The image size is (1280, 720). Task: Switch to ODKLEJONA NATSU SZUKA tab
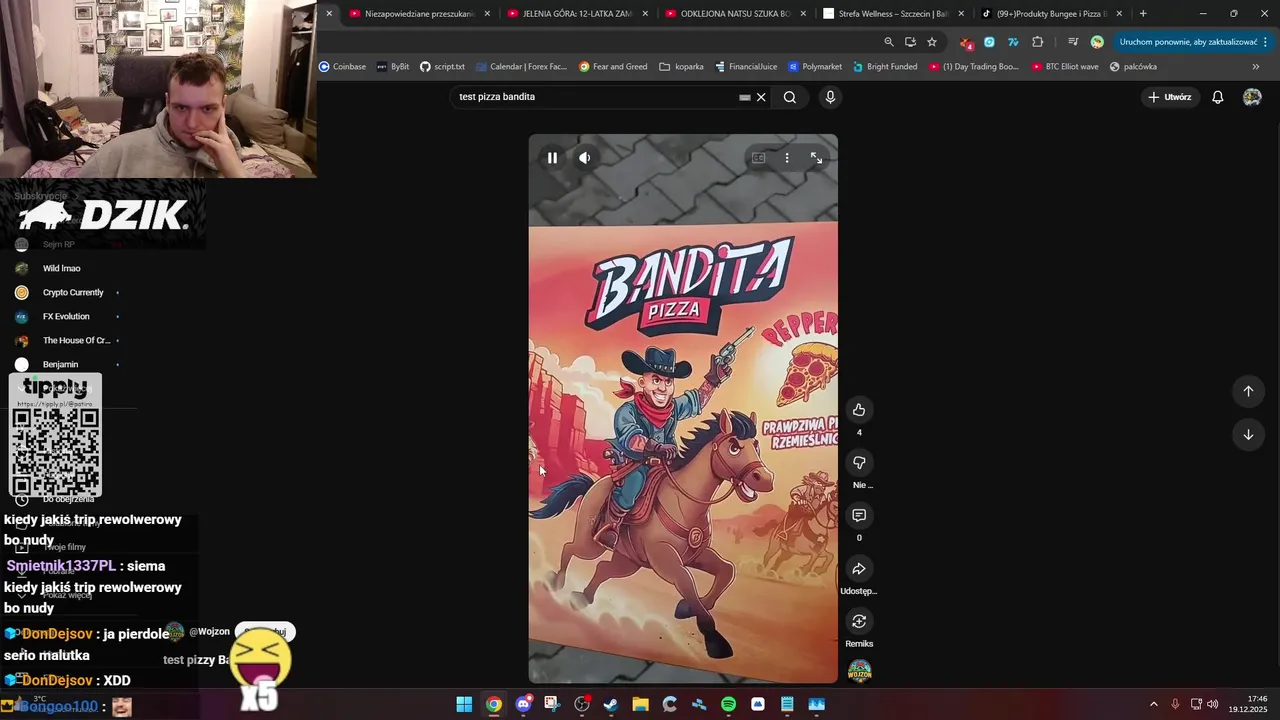tap(736, 14)
